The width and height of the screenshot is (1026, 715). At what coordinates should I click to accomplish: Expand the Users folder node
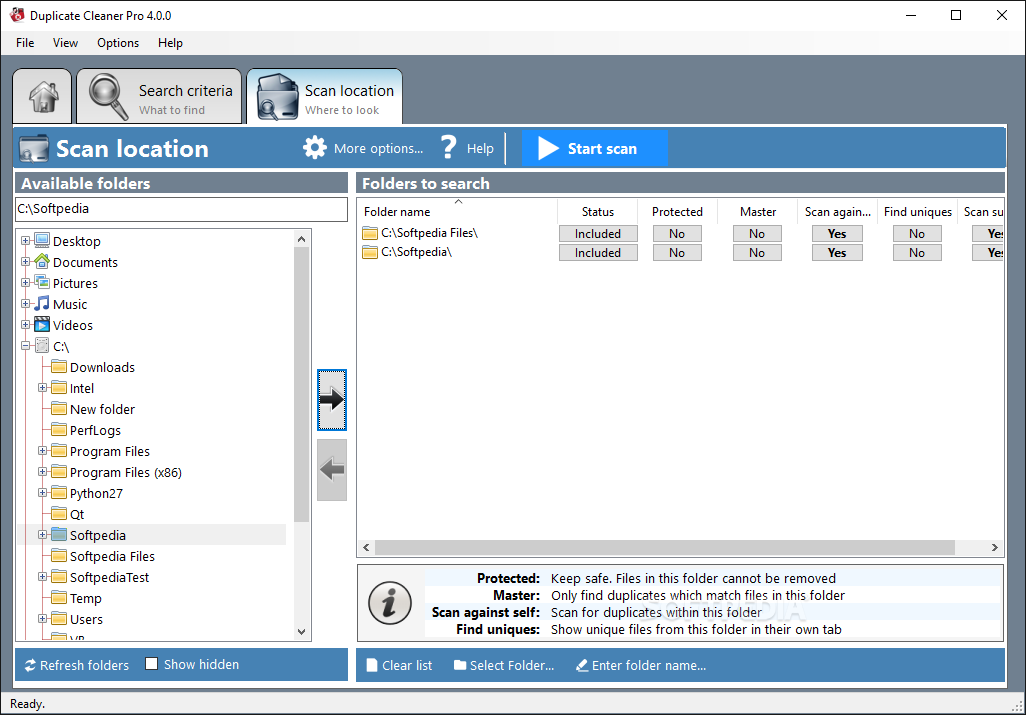[x=43, y=618]
